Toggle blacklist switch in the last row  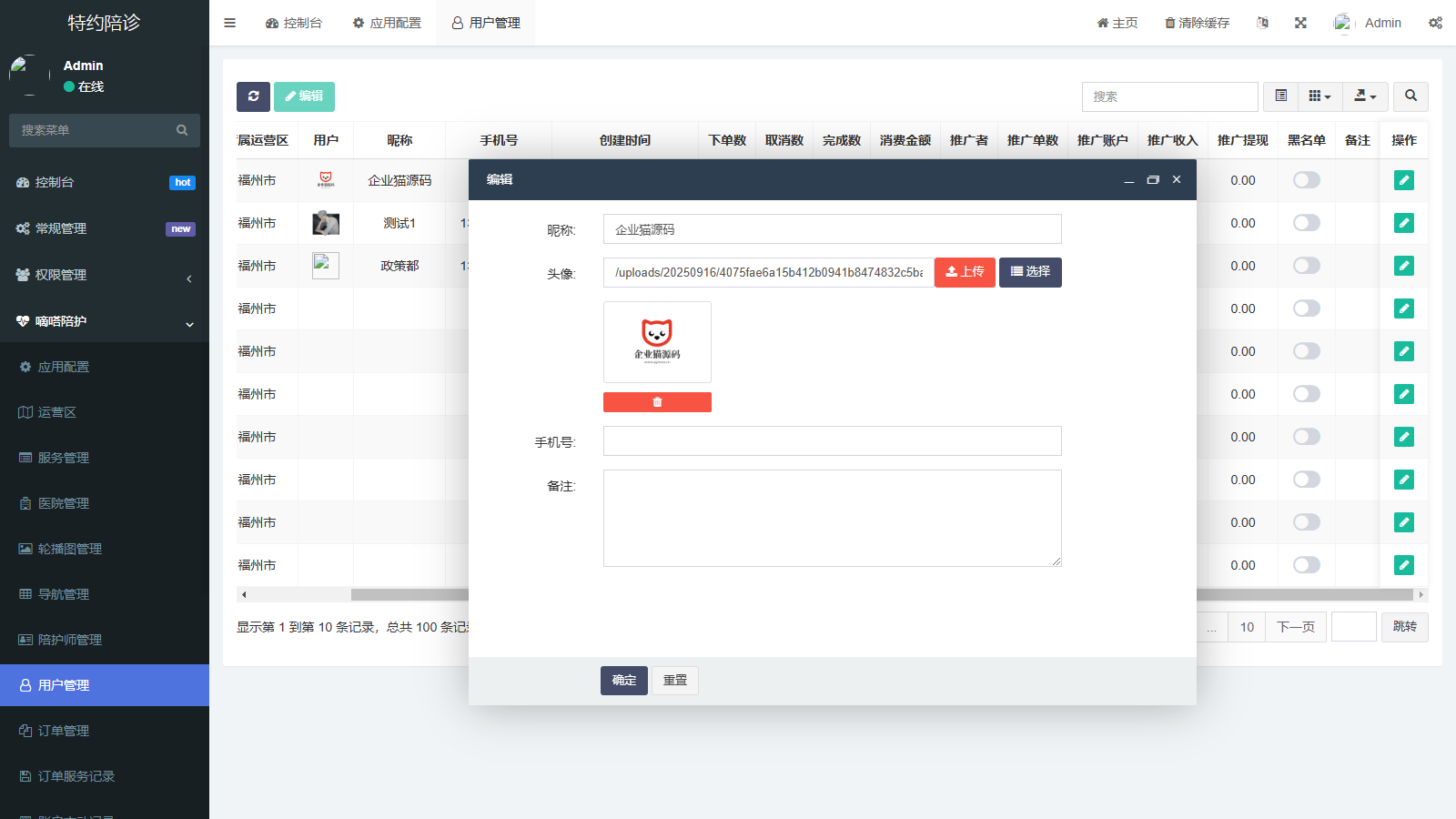pyautogui.click(x=1307, y=565)
